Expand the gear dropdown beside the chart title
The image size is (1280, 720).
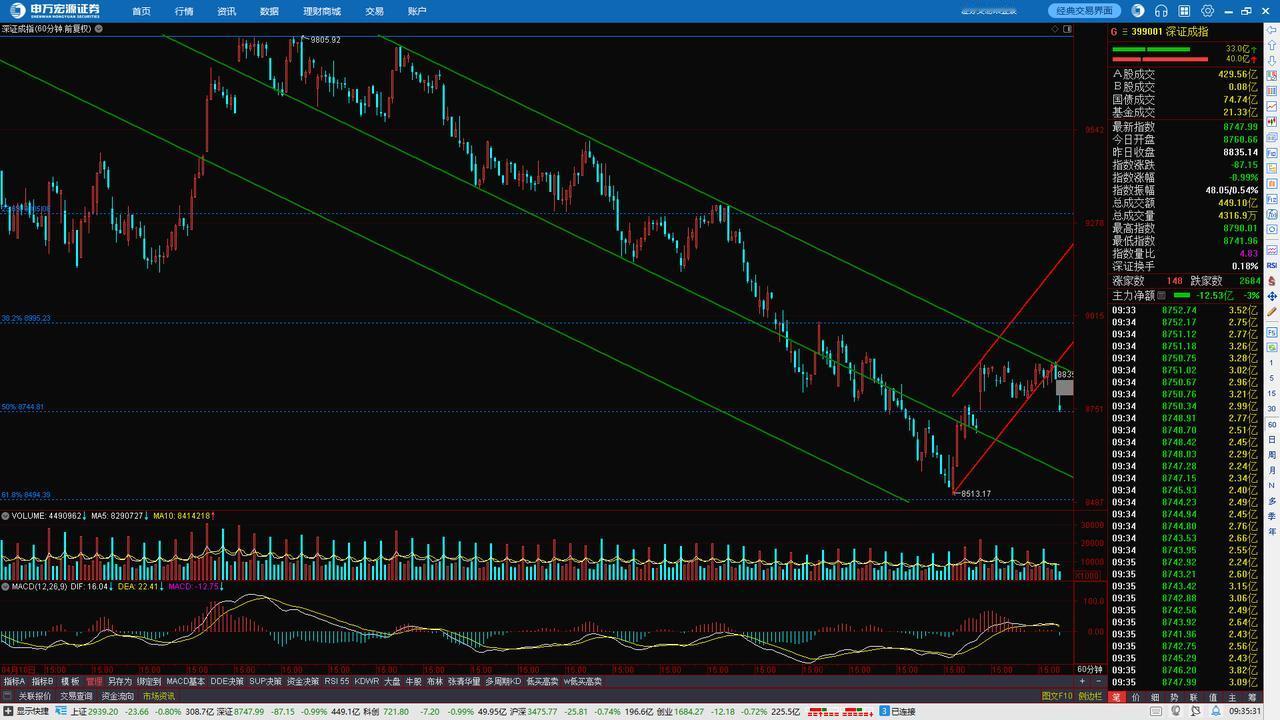98,29
